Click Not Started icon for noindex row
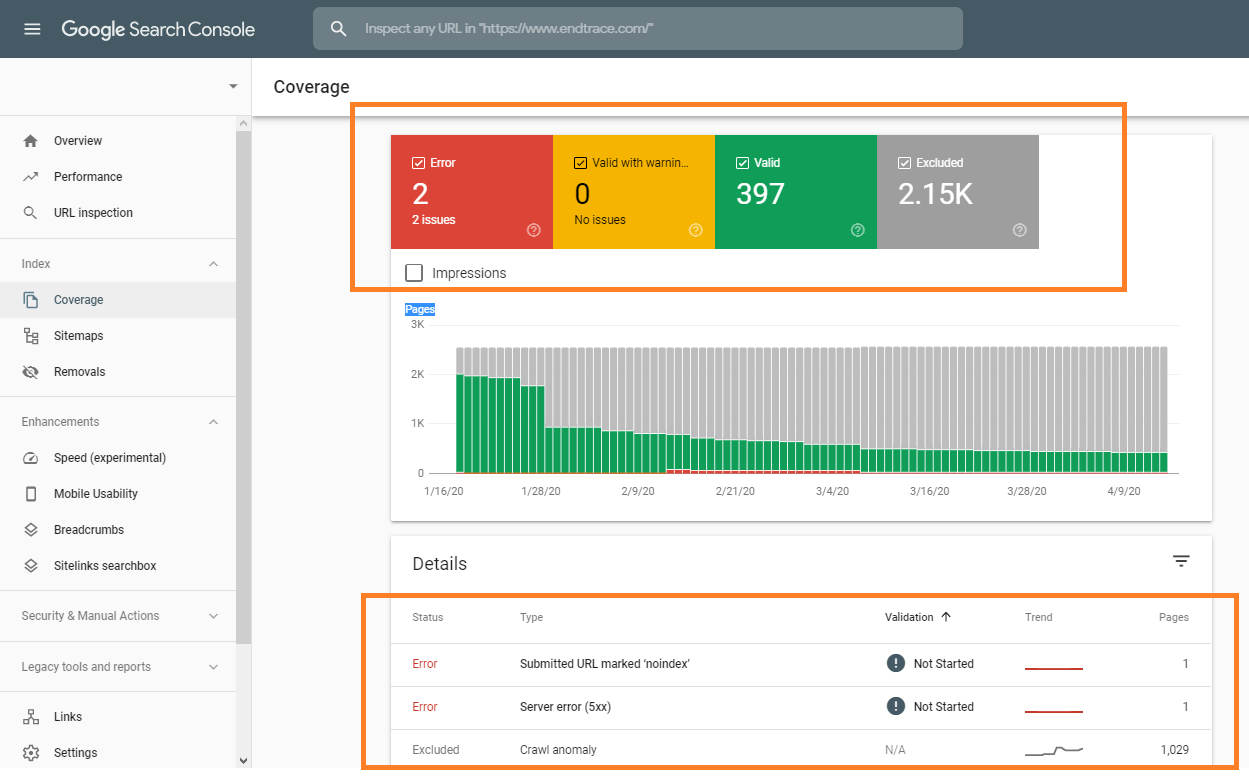Viewport: 1249px width, 776px height. pos(896,663)
